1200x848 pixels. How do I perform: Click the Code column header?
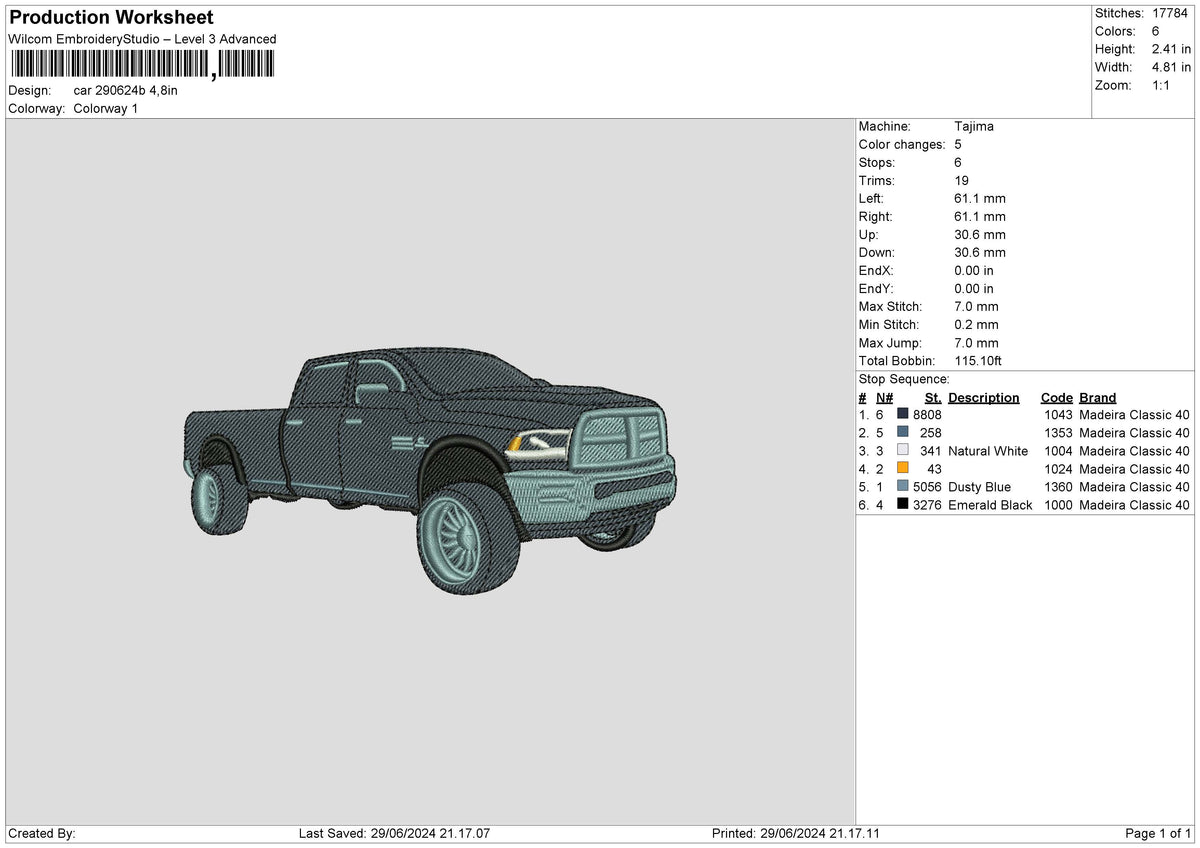(x=1056, y=398)
